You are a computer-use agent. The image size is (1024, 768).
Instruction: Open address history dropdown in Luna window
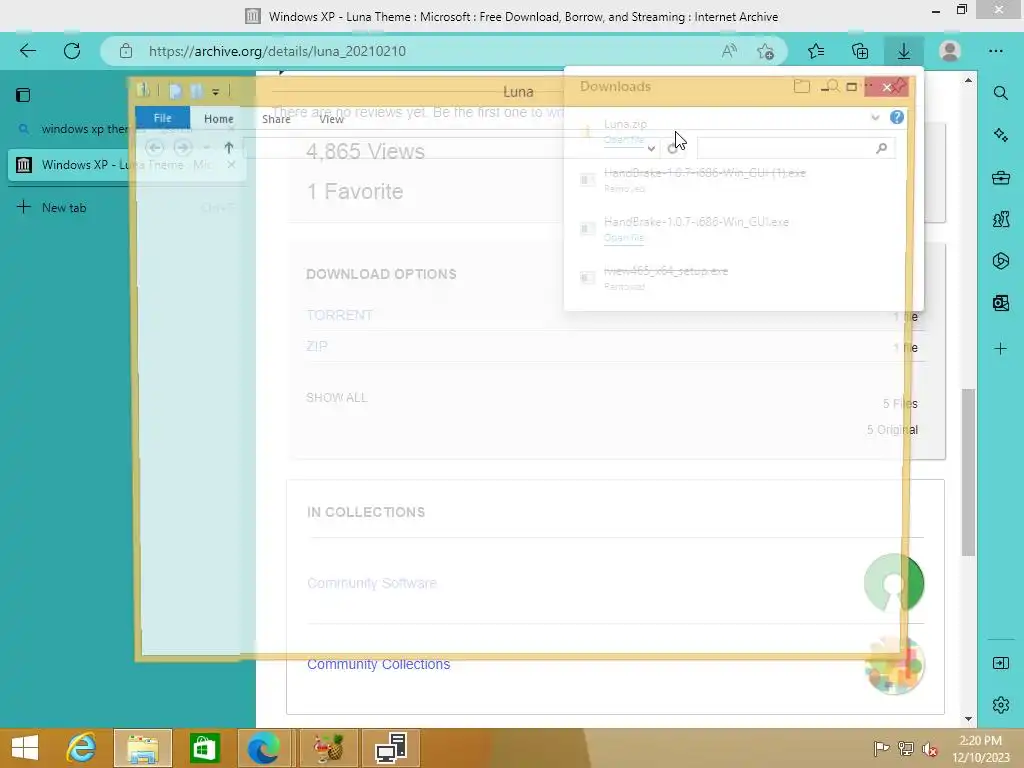click(x=651, y=149)
